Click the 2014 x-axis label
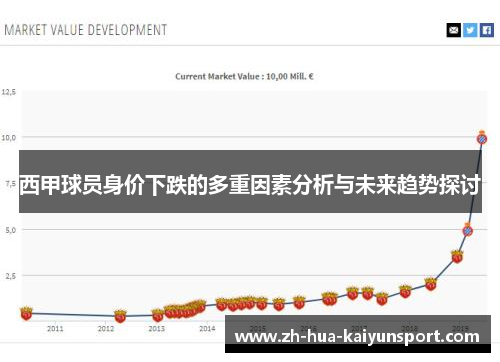This screenshot has width=500, height=362. (x=207, y=329)
